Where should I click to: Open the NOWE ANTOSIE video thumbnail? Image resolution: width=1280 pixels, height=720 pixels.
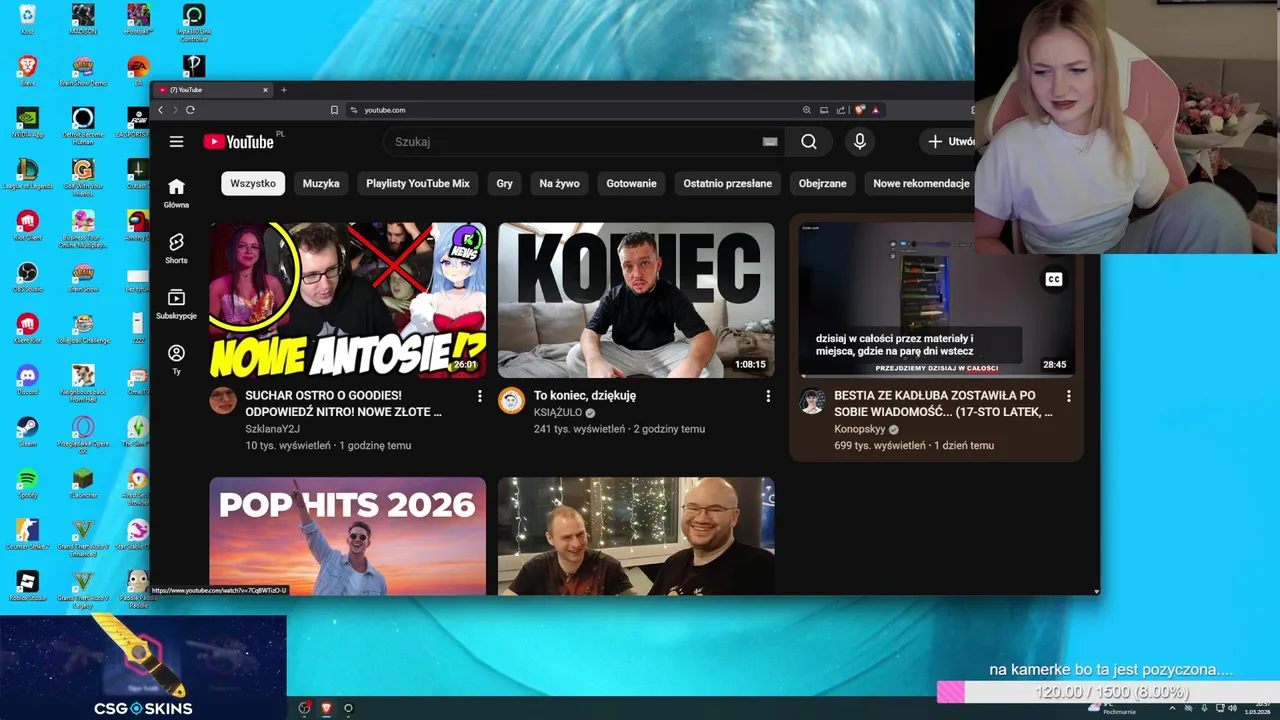(x=348, y=300)
